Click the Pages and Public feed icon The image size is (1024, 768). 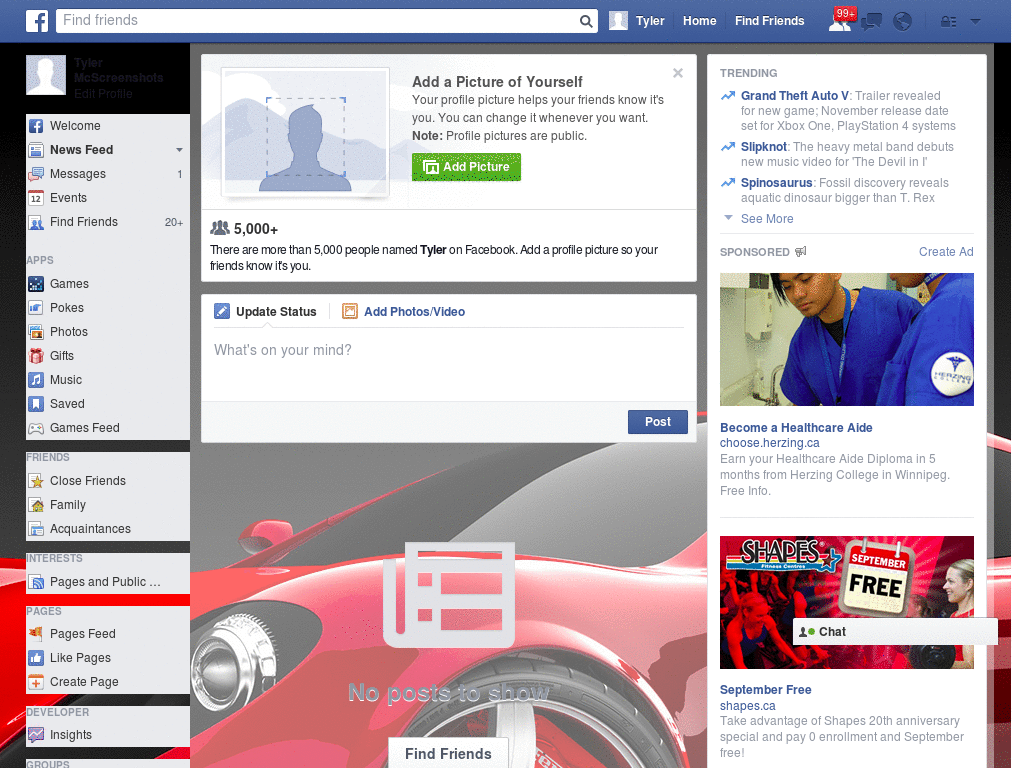pyautogui.click(x=36, y=582)
